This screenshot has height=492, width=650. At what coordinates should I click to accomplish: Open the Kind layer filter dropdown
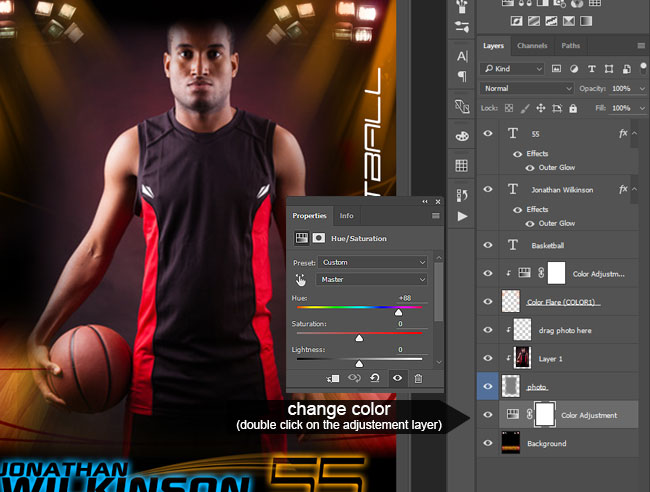[512, 69]
